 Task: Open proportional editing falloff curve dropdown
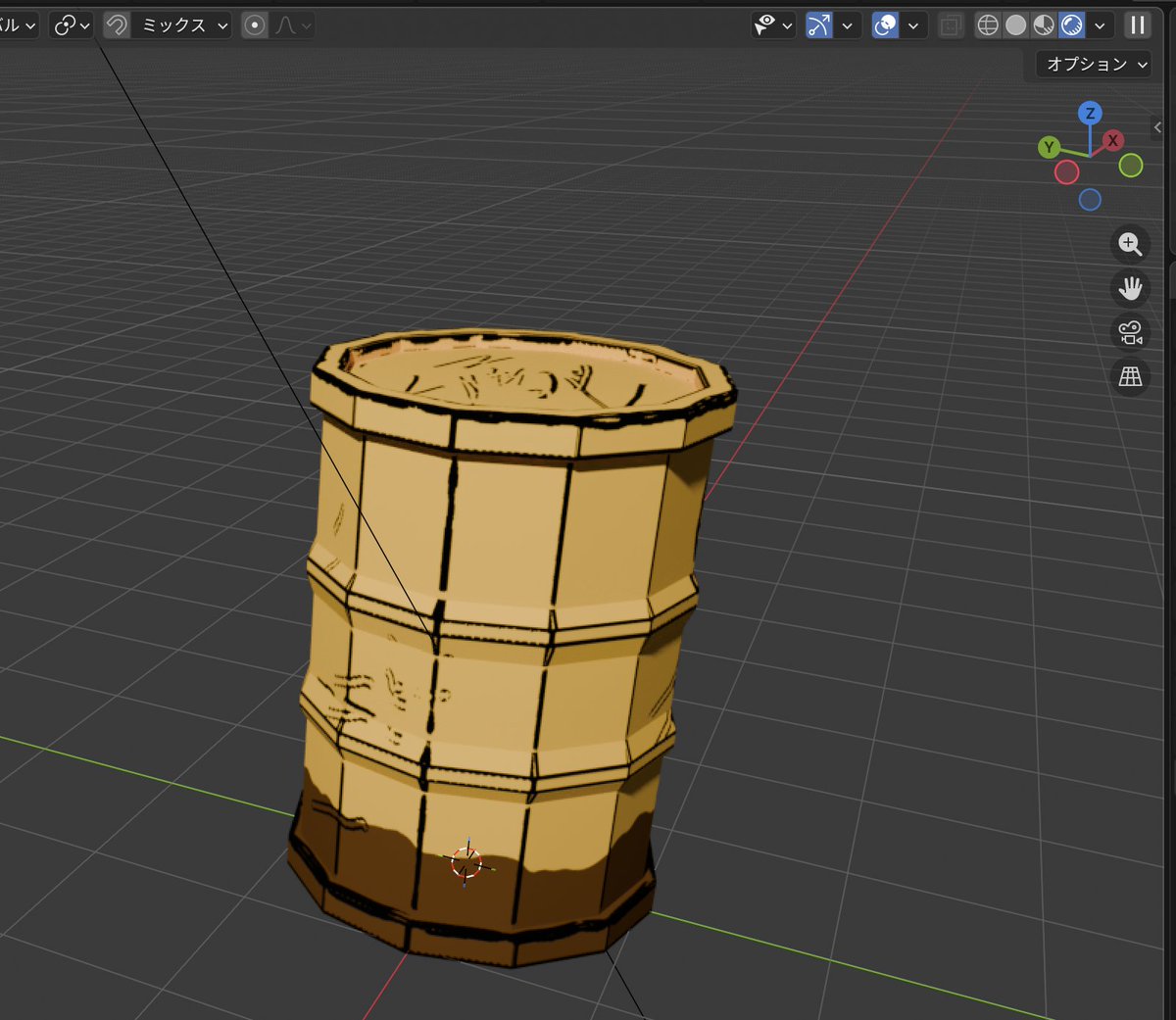click(293, 25)
